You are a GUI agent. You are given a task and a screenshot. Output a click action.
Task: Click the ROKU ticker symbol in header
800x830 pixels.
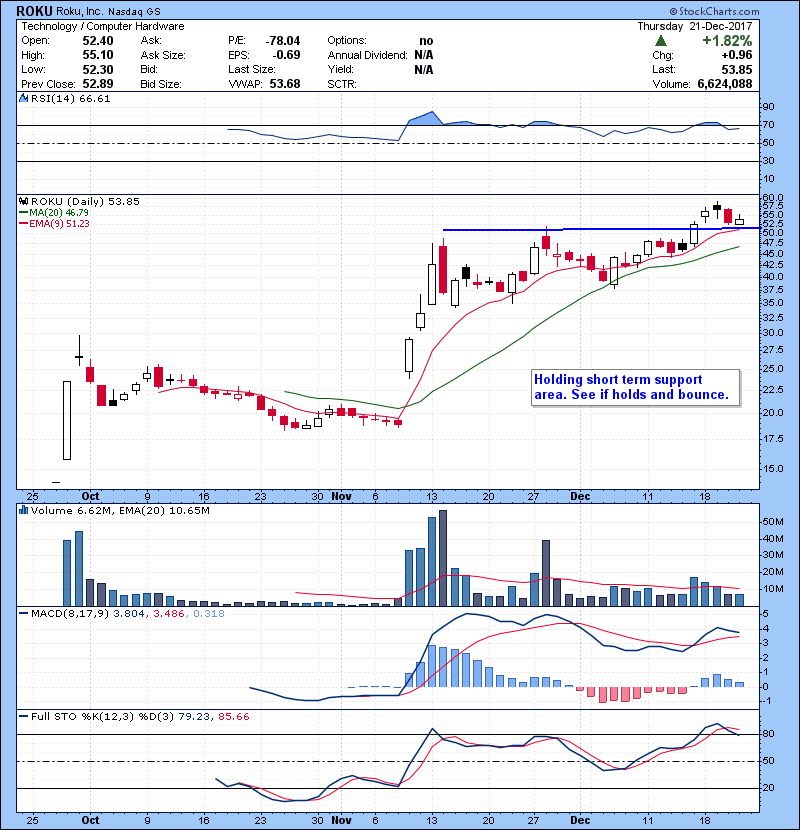pyautogui.click(x=34, y=11)
